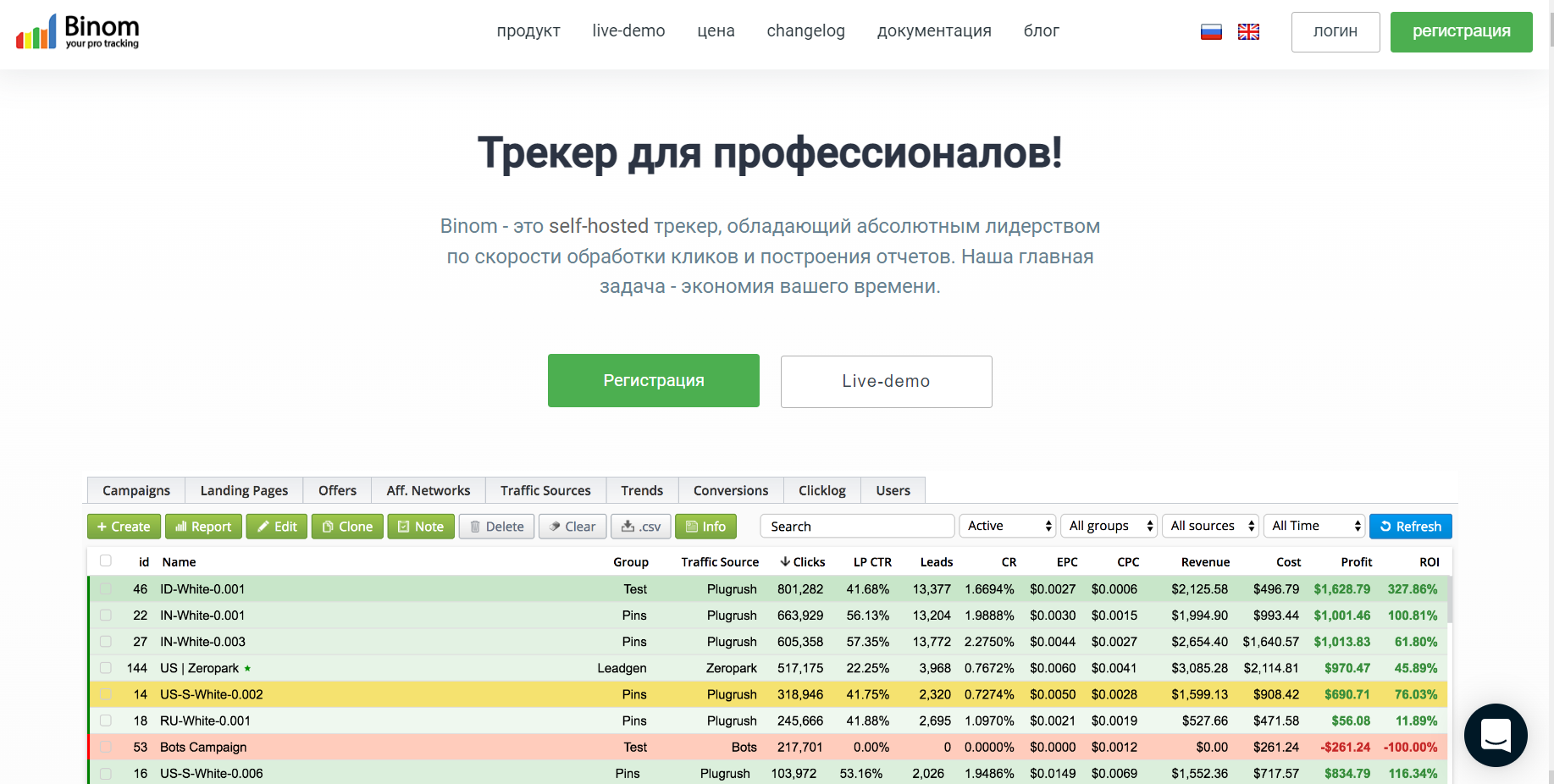The width and height of the screenshot is (1554, 784).
Task: Toggle the select-all header checkbox
Action: tap(106, 560)
